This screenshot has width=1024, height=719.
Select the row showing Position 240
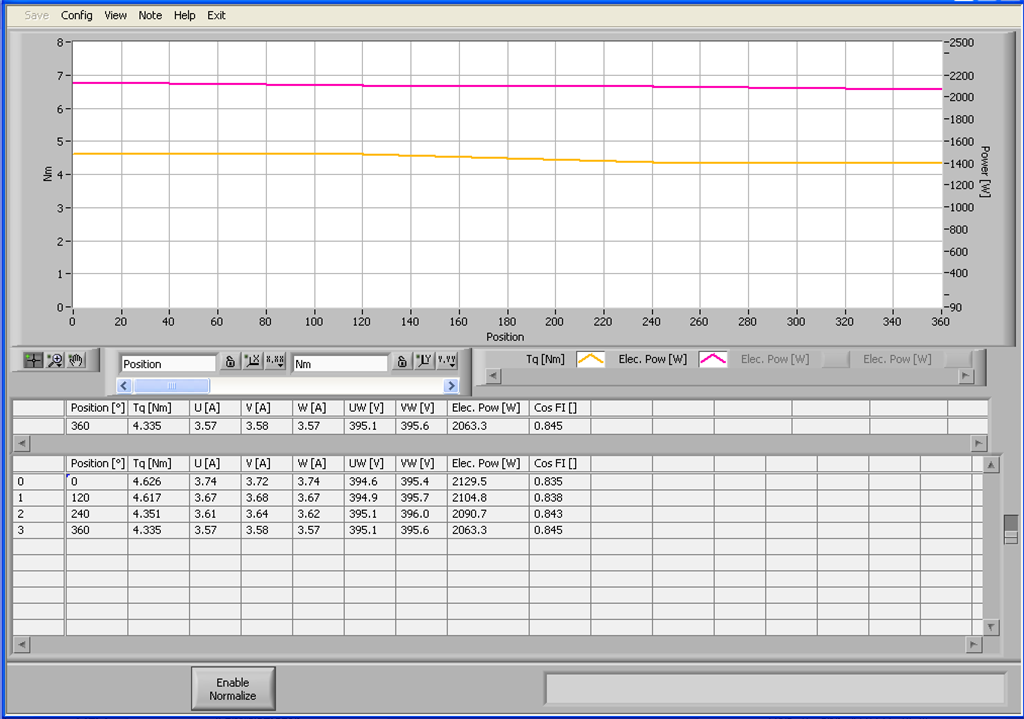tap(150, 514)
